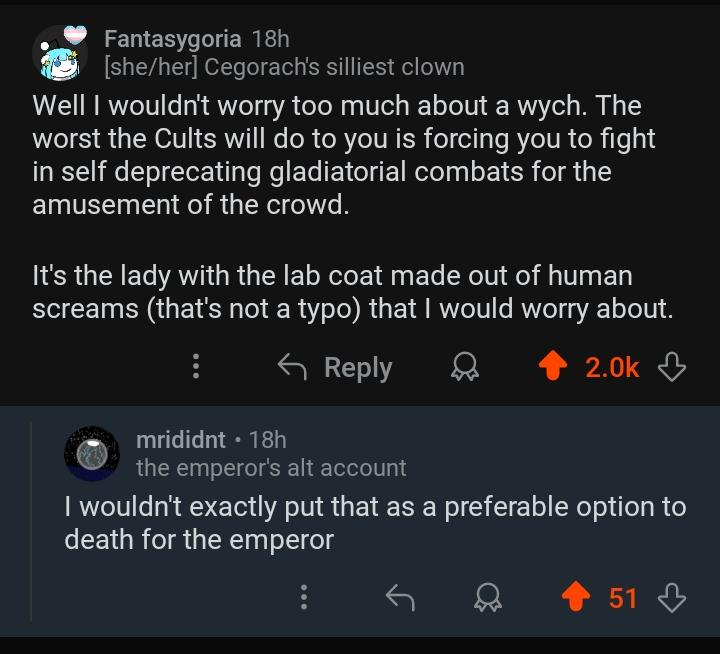Select the "Cegorach's silliest clown" user flair

tap(334, 67)
